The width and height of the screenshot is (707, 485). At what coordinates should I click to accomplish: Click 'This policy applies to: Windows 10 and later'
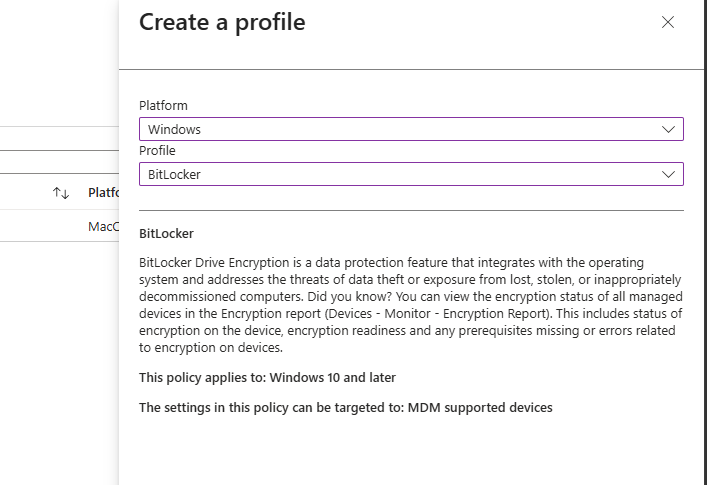tap(267, 377)
